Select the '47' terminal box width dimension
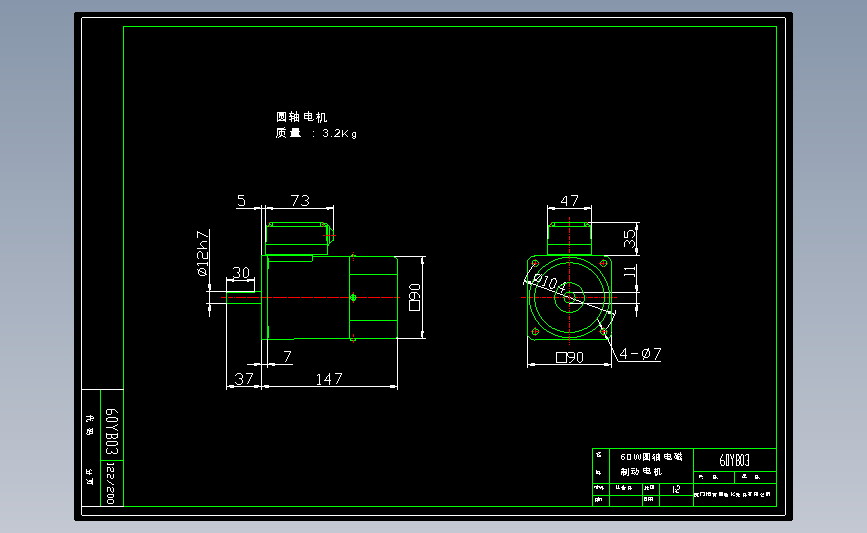Image resolution: width=867 pixels, height=533 pixels. tap(570, 200)
